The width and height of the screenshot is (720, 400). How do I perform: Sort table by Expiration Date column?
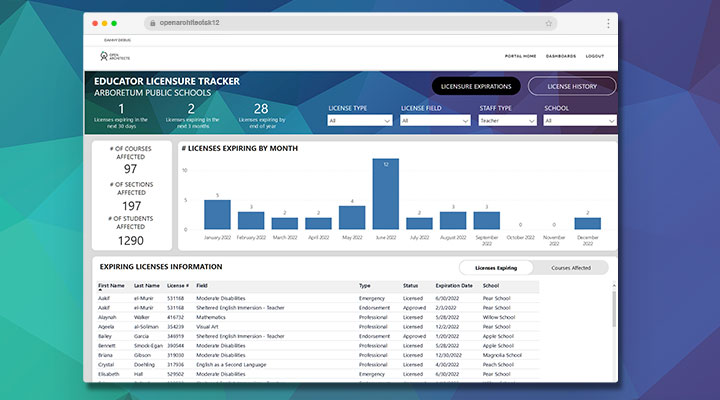(454, 286)
